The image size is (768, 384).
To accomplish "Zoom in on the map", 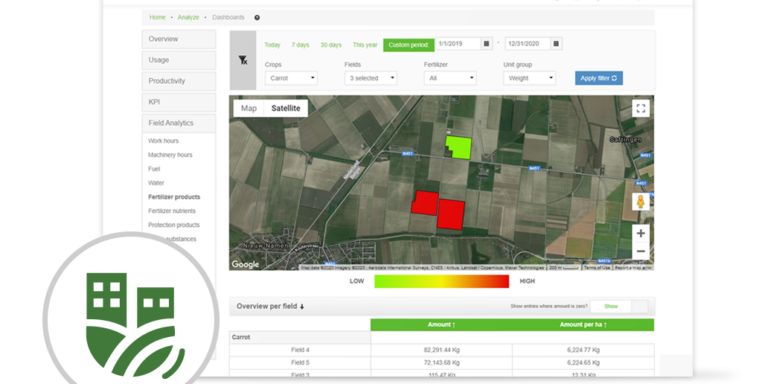I will [641, 234].
